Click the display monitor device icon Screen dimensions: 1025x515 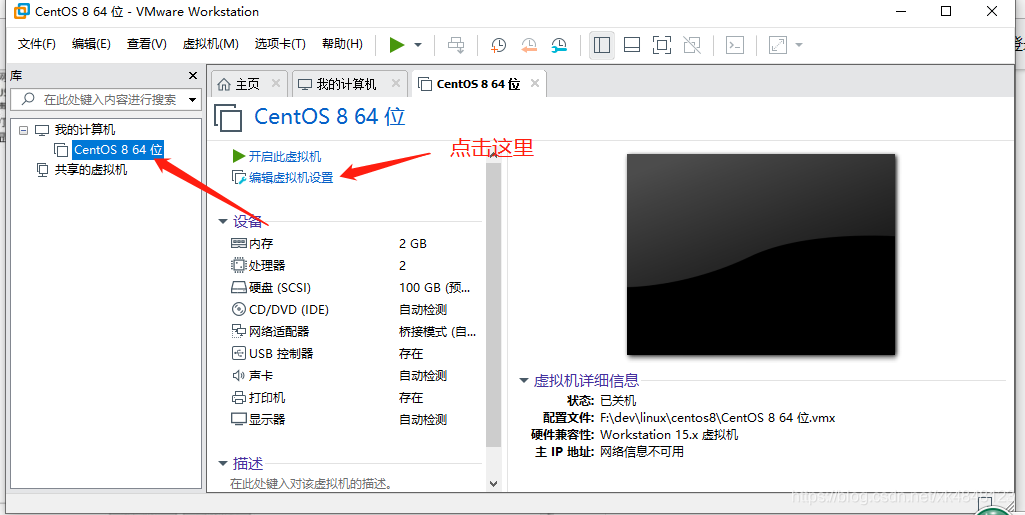click(x=239, y=420)
